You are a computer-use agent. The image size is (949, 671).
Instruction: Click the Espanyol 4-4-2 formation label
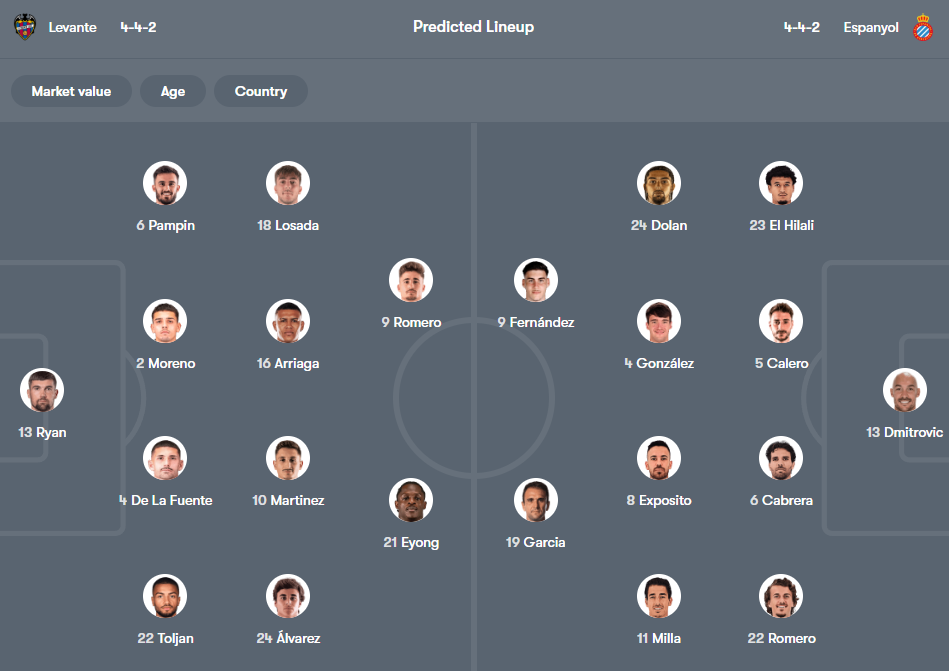(802, 27)
